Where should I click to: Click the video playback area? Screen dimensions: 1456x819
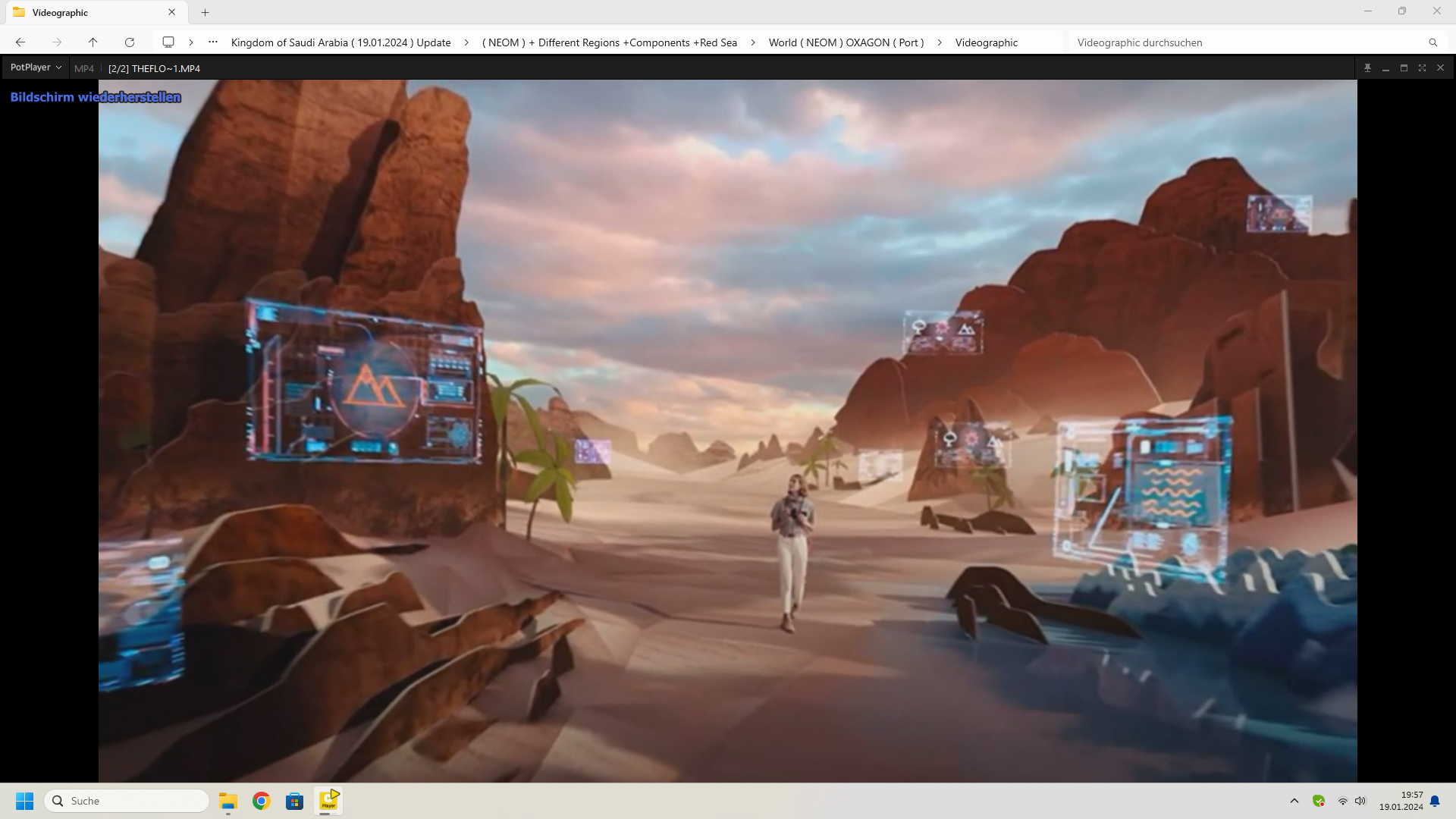click(x=727, y=431)
